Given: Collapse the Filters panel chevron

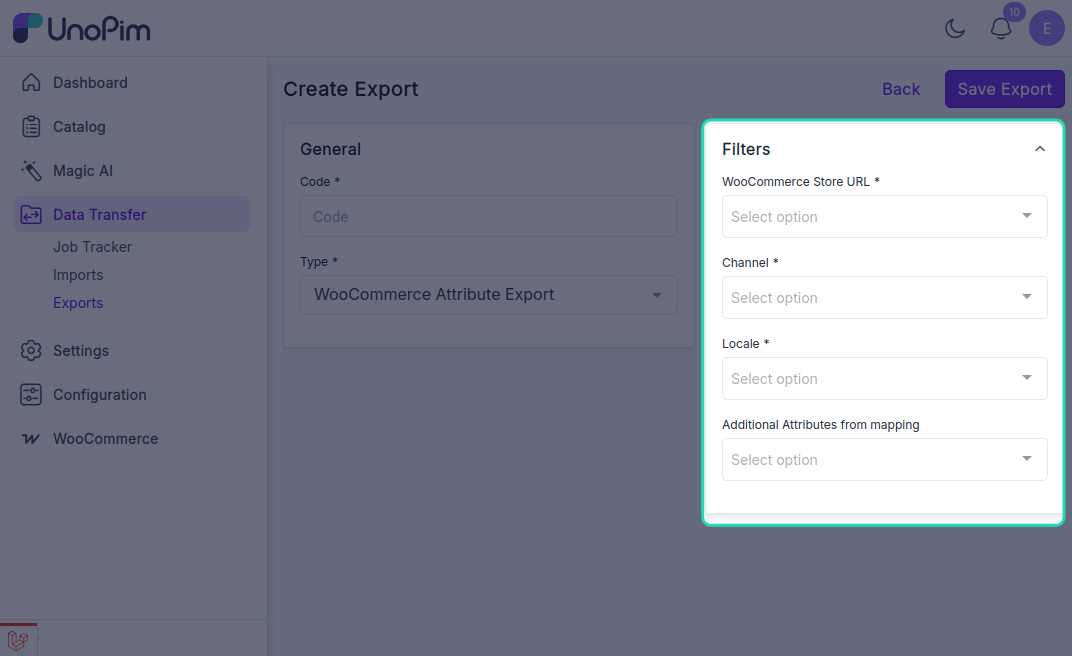Looking at the screenshot, I should coord(1040,149).
